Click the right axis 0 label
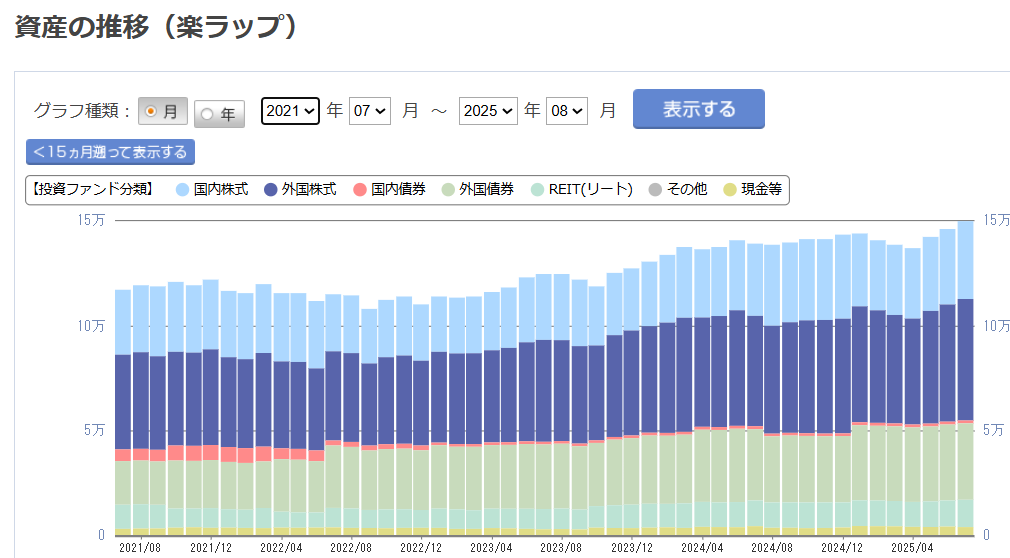This screenshot has width=1010, height=558. (986, 535)
